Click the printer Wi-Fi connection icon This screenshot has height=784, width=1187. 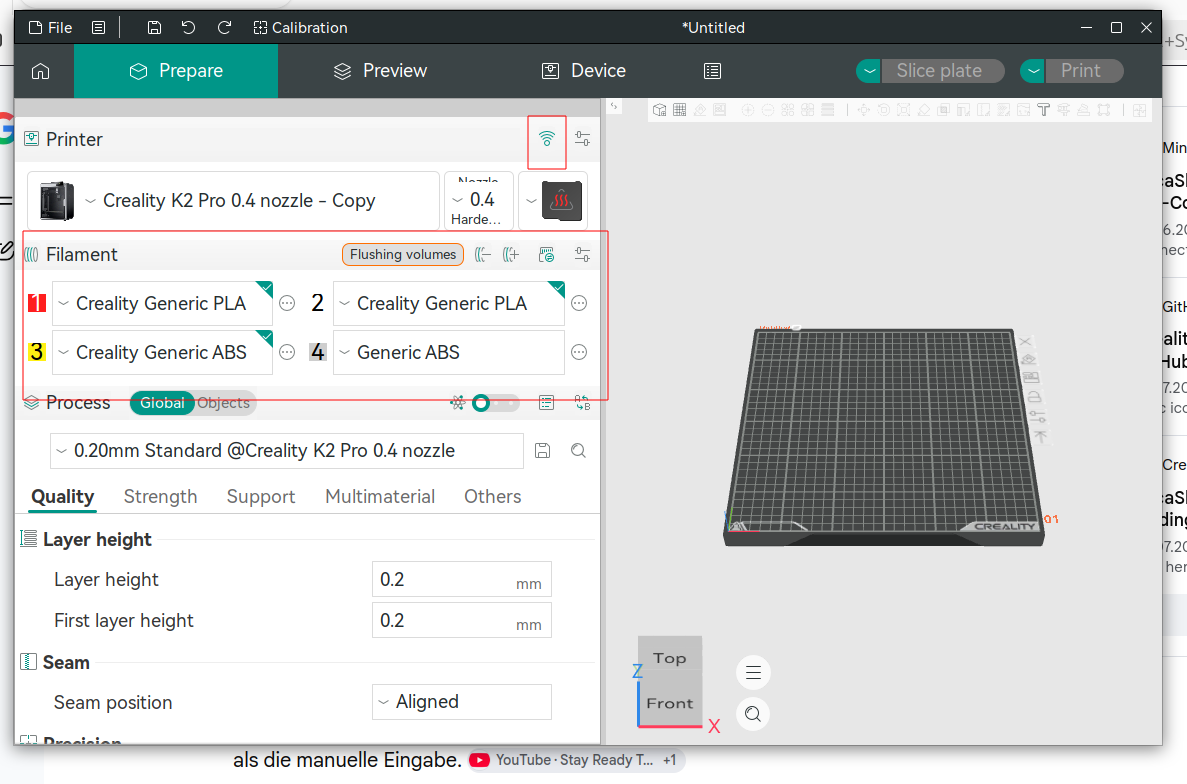547,139
